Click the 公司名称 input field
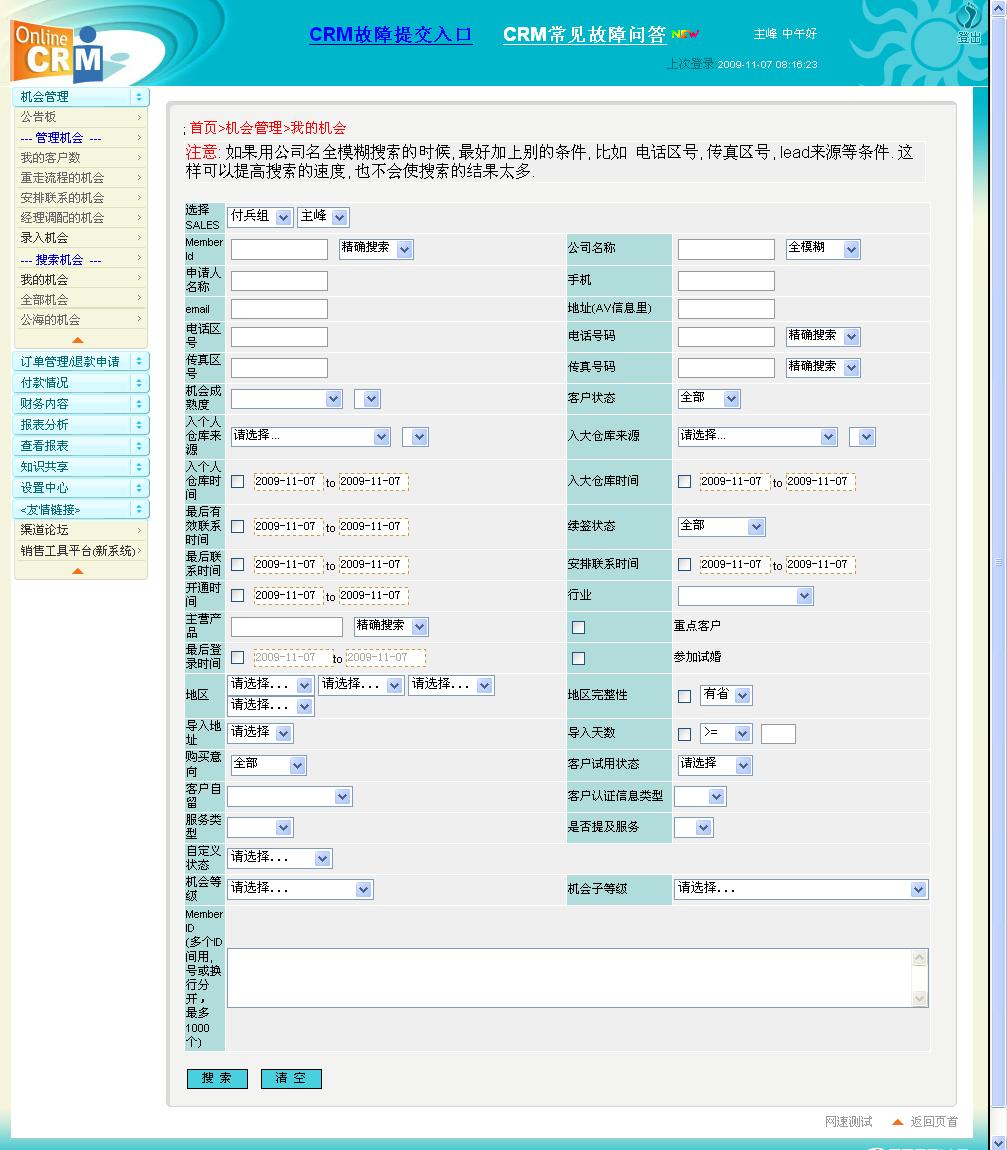1007x1150 pixels. coord(726,249)
